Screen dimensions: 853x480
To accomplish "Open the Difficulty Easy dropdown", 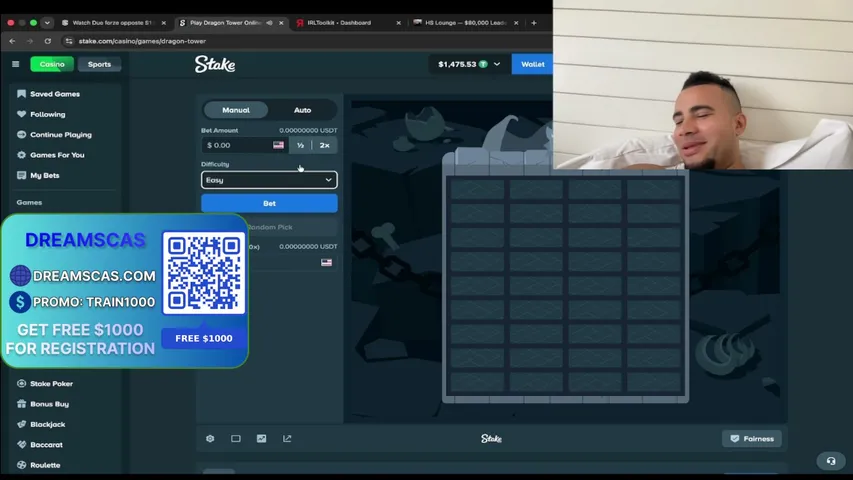I will 269,180.
